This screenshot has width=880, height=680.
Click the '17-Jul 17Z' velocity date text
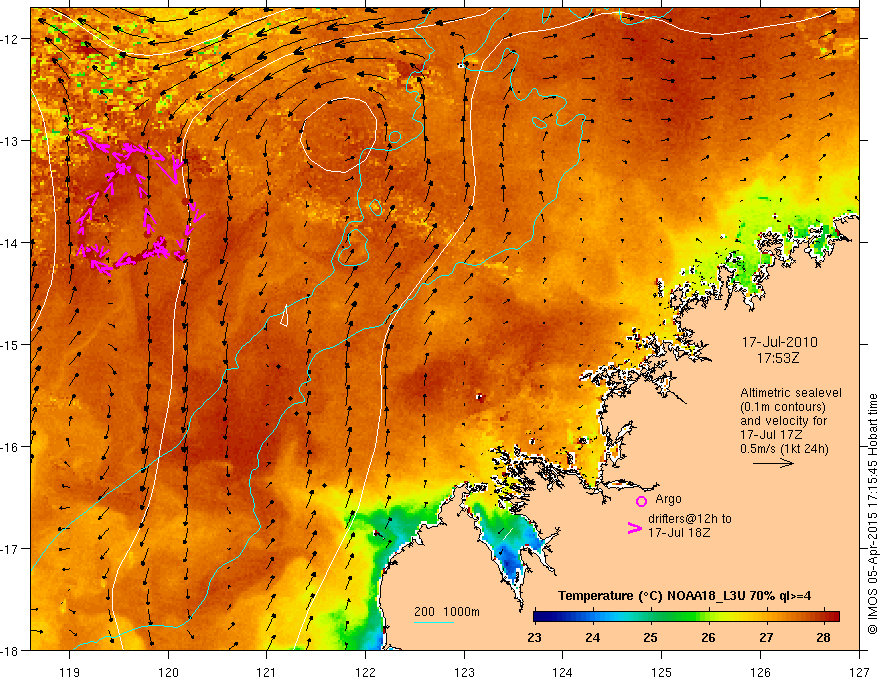coord(771,435)
